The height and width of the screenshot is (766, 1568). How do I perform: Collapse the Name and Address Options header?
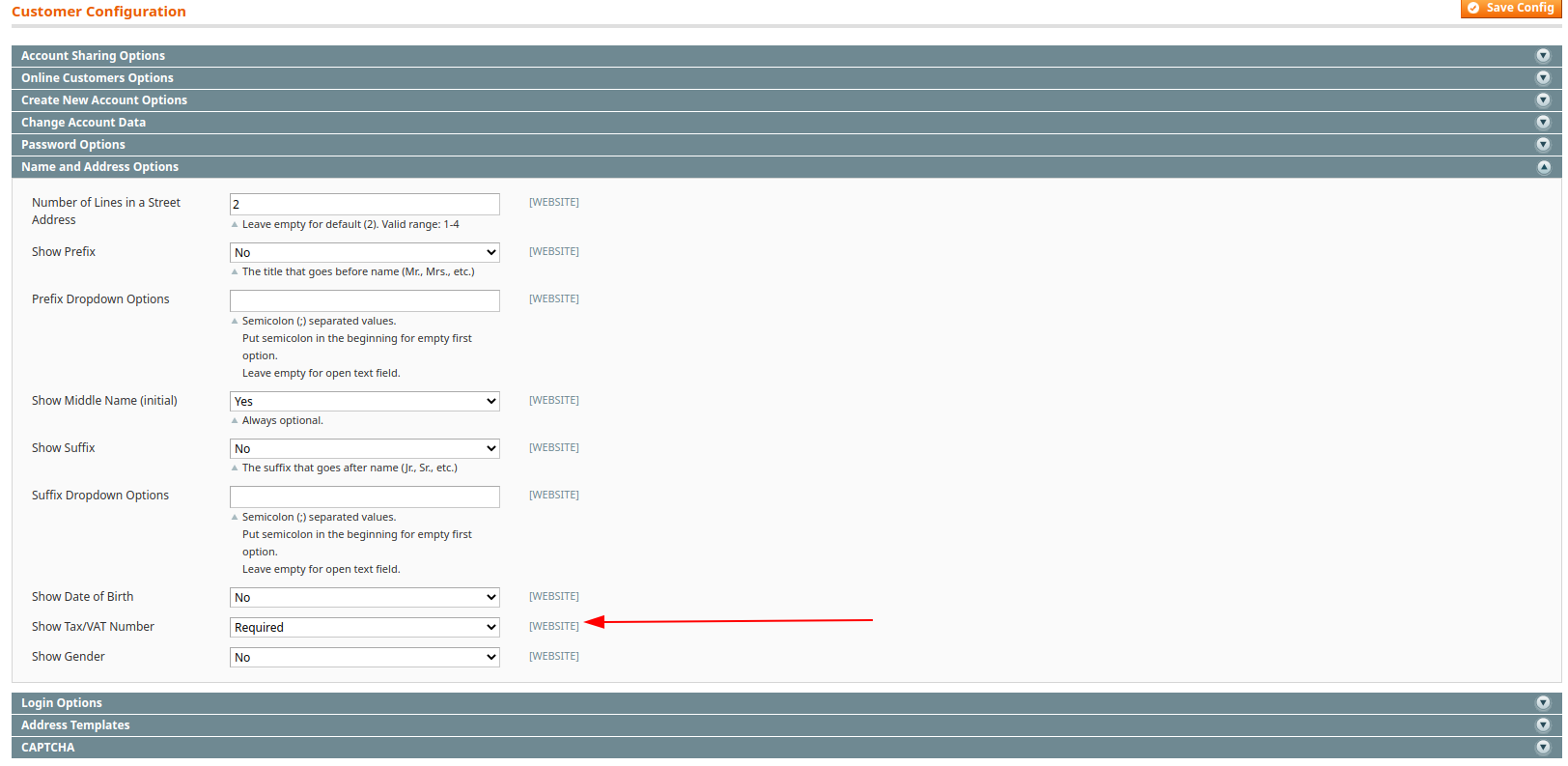[x=786, y=167]
